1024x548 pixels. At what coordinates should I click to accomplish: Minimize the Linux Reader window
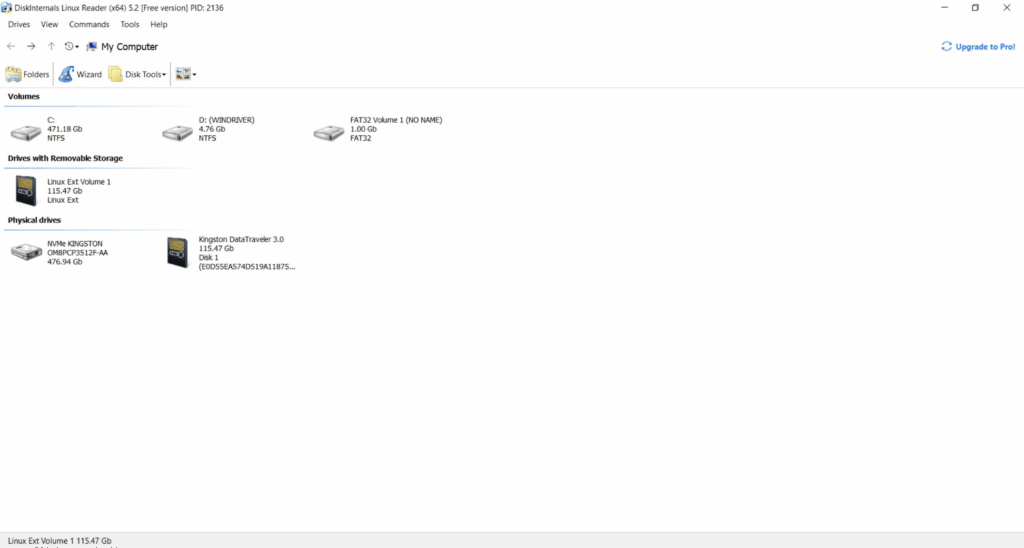pyautogui.click(x=944, y=8)
